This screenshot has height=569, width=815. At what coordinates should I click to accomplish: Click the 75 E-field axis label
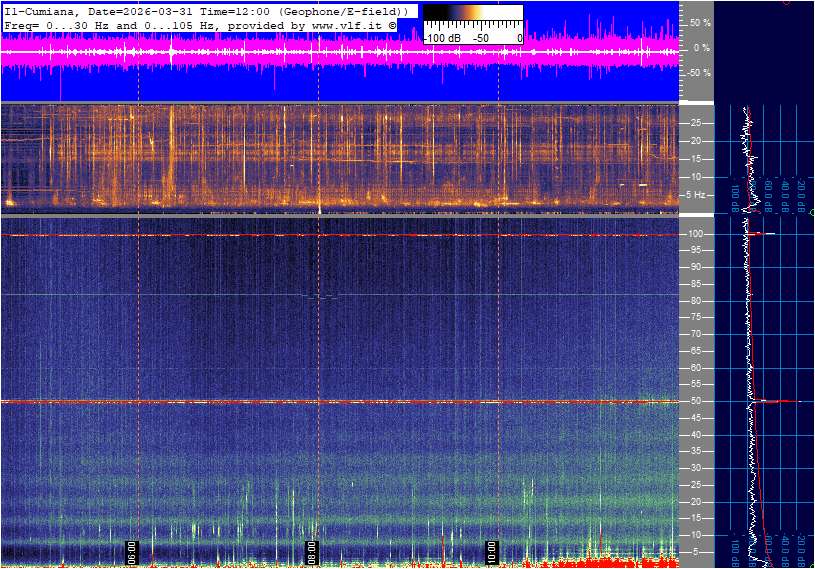click(x=695, y=317)
